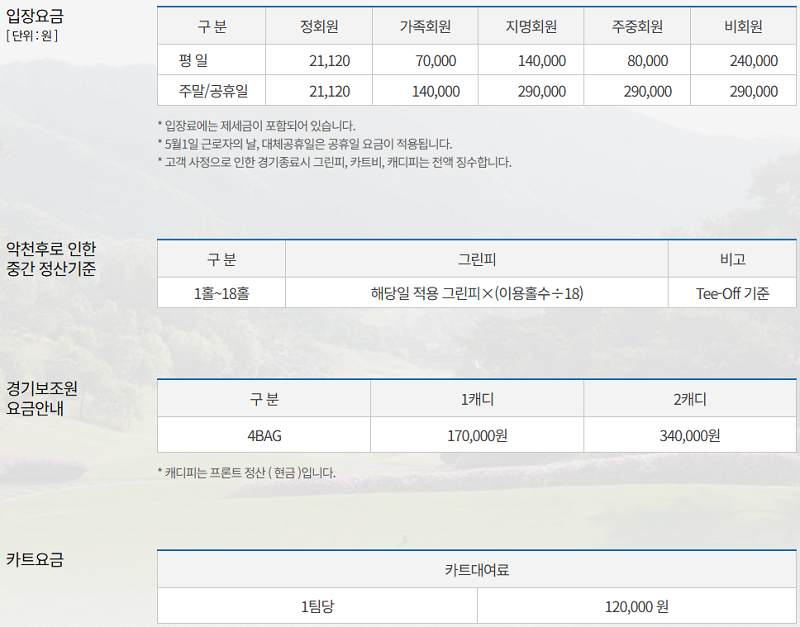The height and width of the screenshot is (627, 800).
Task: Select the 170,000원 1캐디 fee
Action: pos(477,435)
